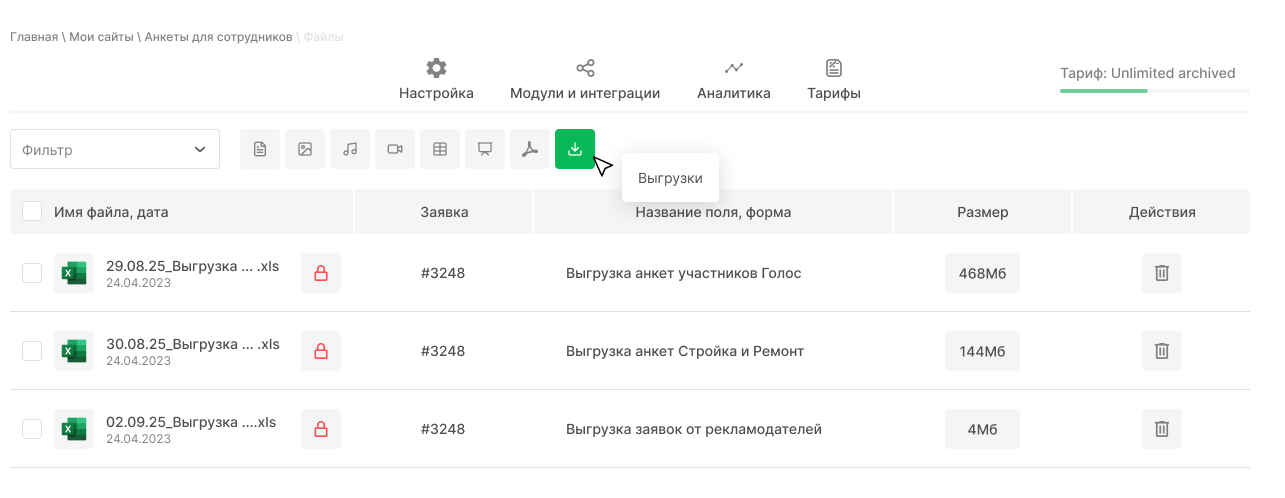Click red lock icon for 30.08.25 file
Screen dimensions: 1285x498
tap(321, 351)
